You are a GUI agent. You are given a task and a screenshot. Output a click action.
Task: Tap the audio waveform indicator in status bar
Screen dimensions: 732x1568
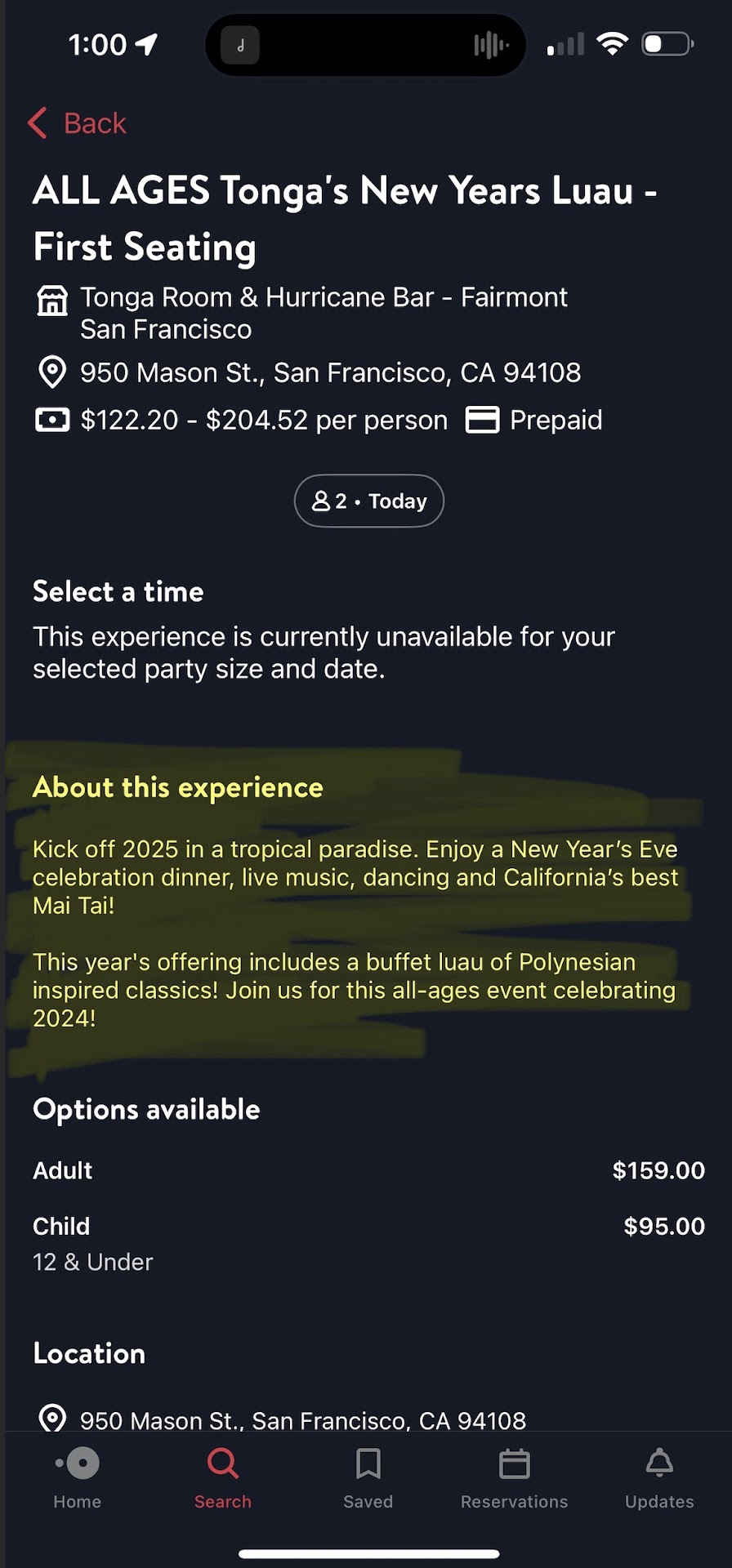point(491,45)
